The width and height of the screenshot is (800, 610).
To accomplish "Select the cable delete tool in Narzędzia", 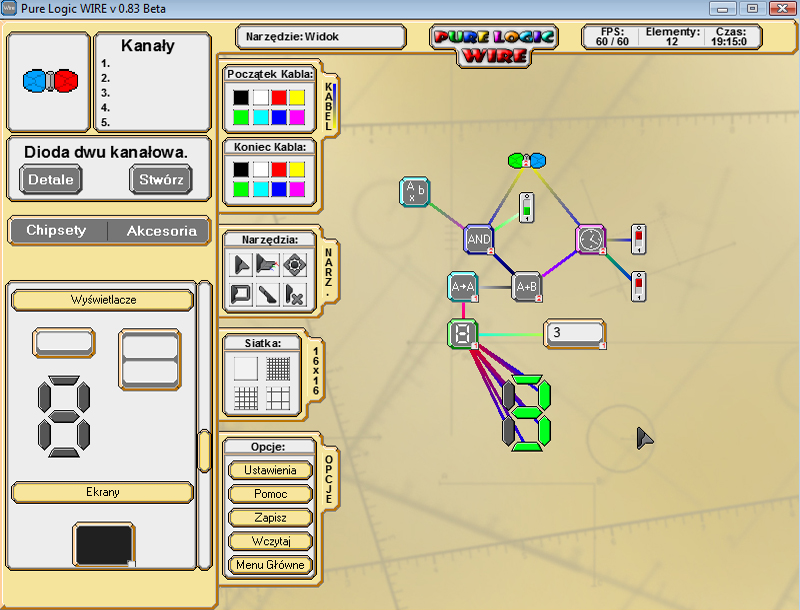I will (x=293, y=294).
